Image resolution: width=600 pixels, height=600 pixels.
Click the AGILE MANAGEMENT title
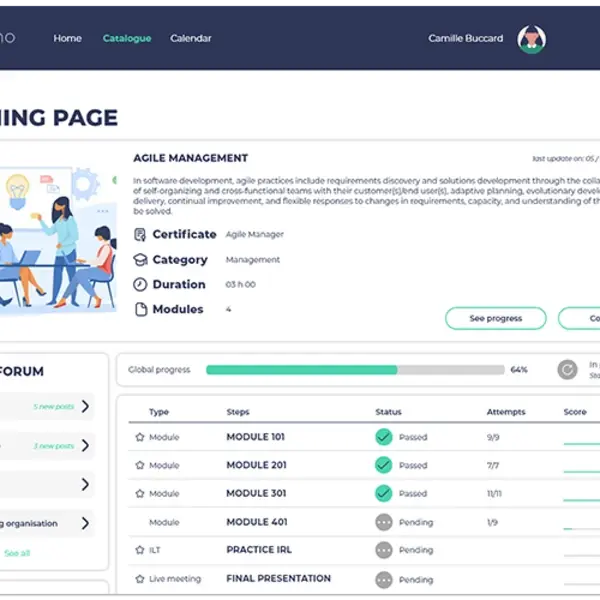191,158
